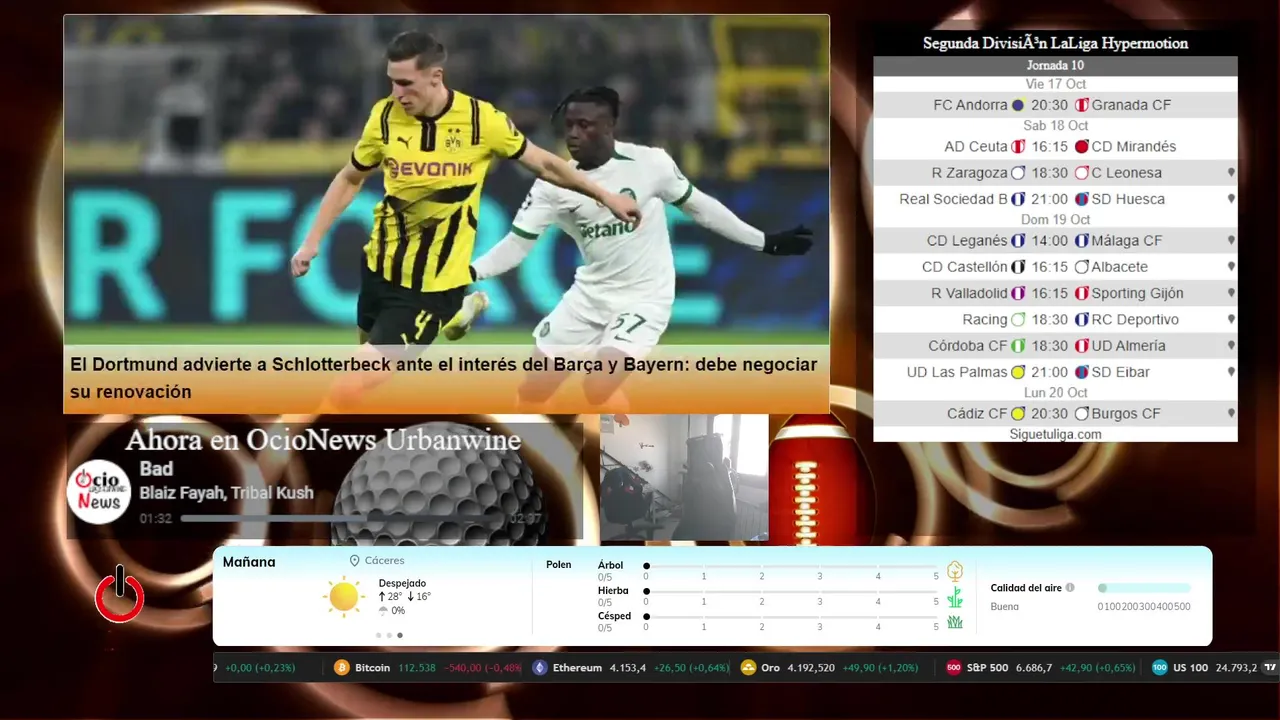Open venue pin on CD Leganés match row

tap(1231, 241)
